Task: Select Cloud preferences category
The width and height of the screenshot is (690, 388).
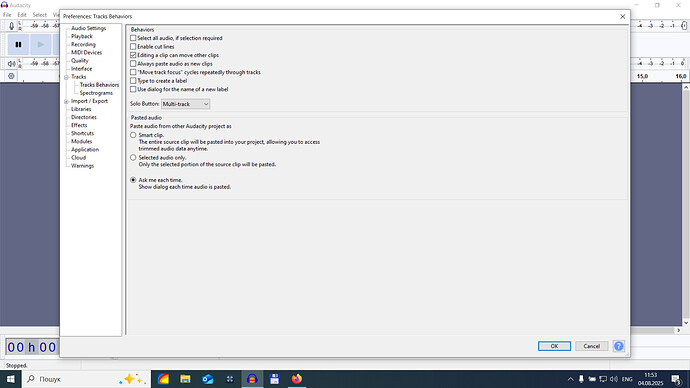Action: [x=78, y=157]
